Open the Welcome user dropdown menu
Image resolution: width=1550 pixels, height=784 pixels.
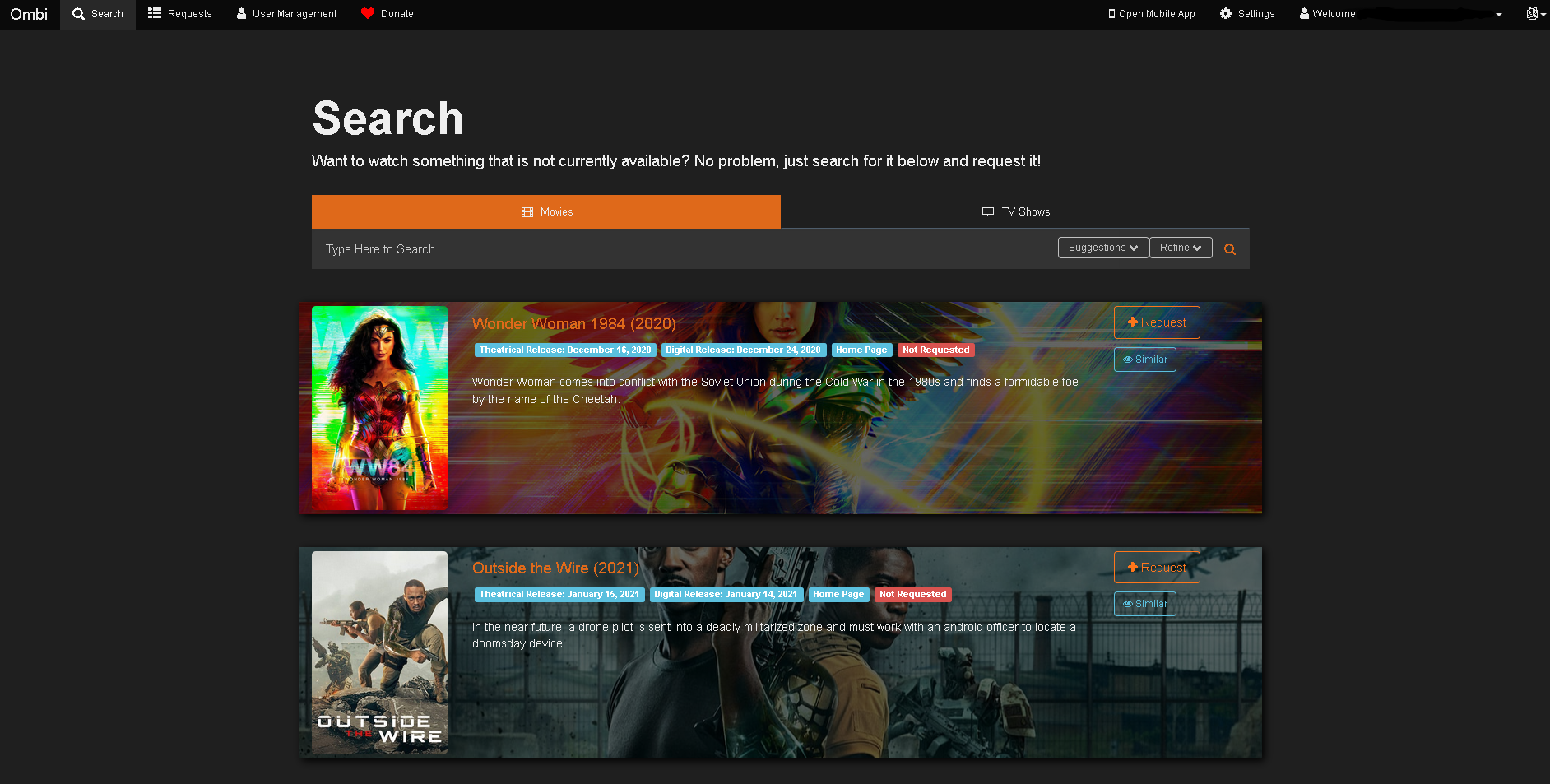[1399, 14]
